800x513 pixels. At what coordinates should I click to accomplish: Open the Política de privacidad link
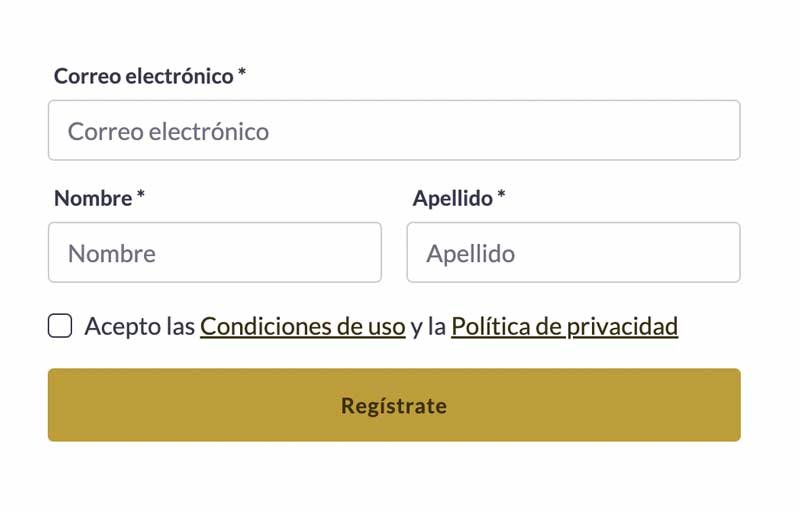(x=564, y=326)
